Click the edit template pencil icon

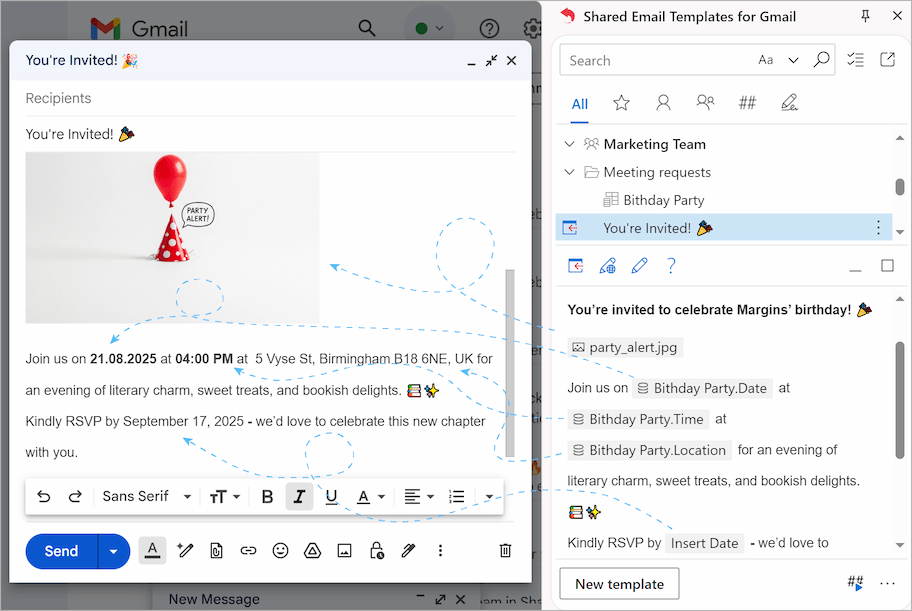(x=639, y=266)
